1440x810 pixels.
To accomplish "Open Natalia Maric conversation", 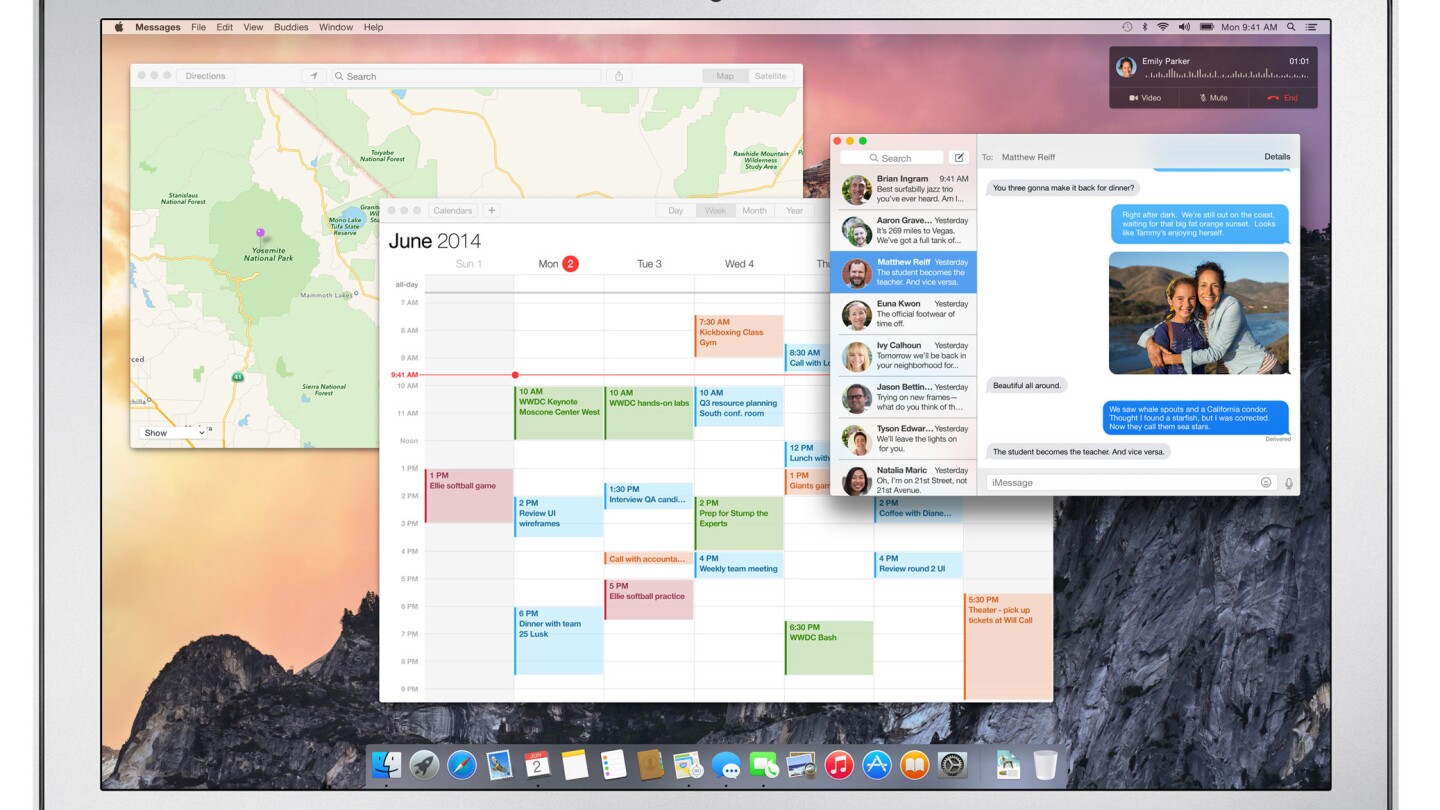I will coord(903,480).
